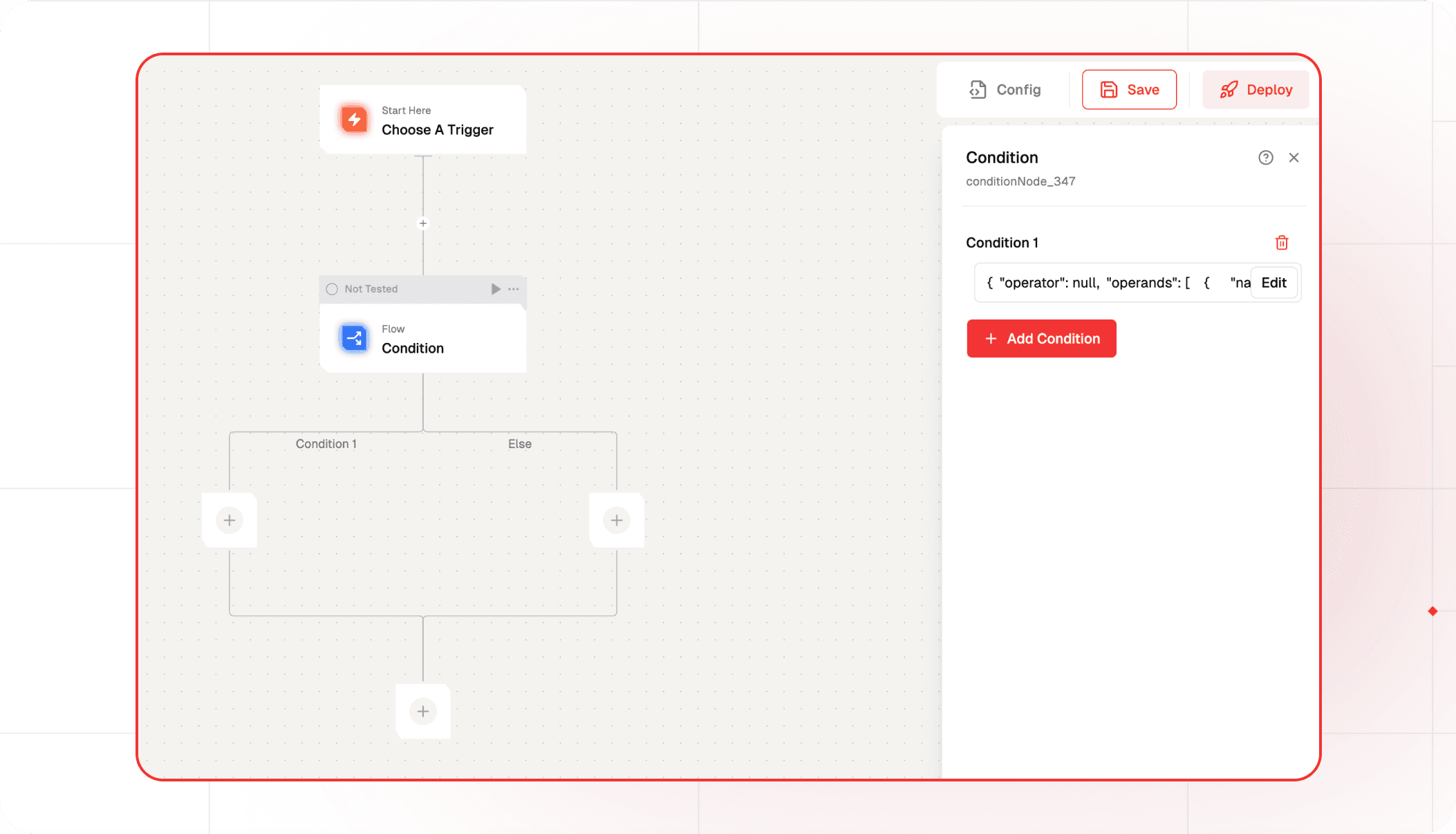Click the plus button at workflow bottom

(x=422, y=711)
